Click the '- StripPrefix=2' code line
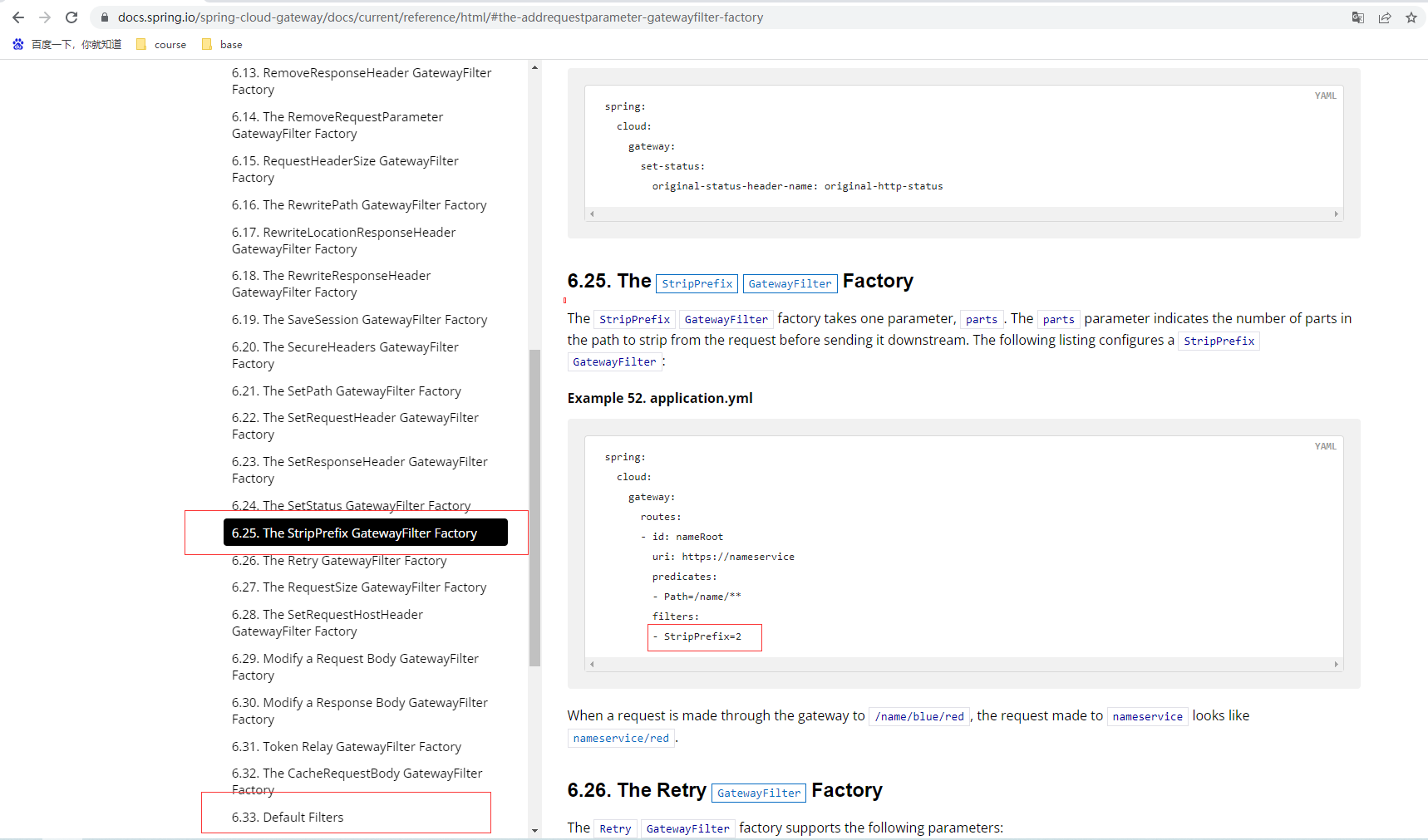 click(697, 636)
